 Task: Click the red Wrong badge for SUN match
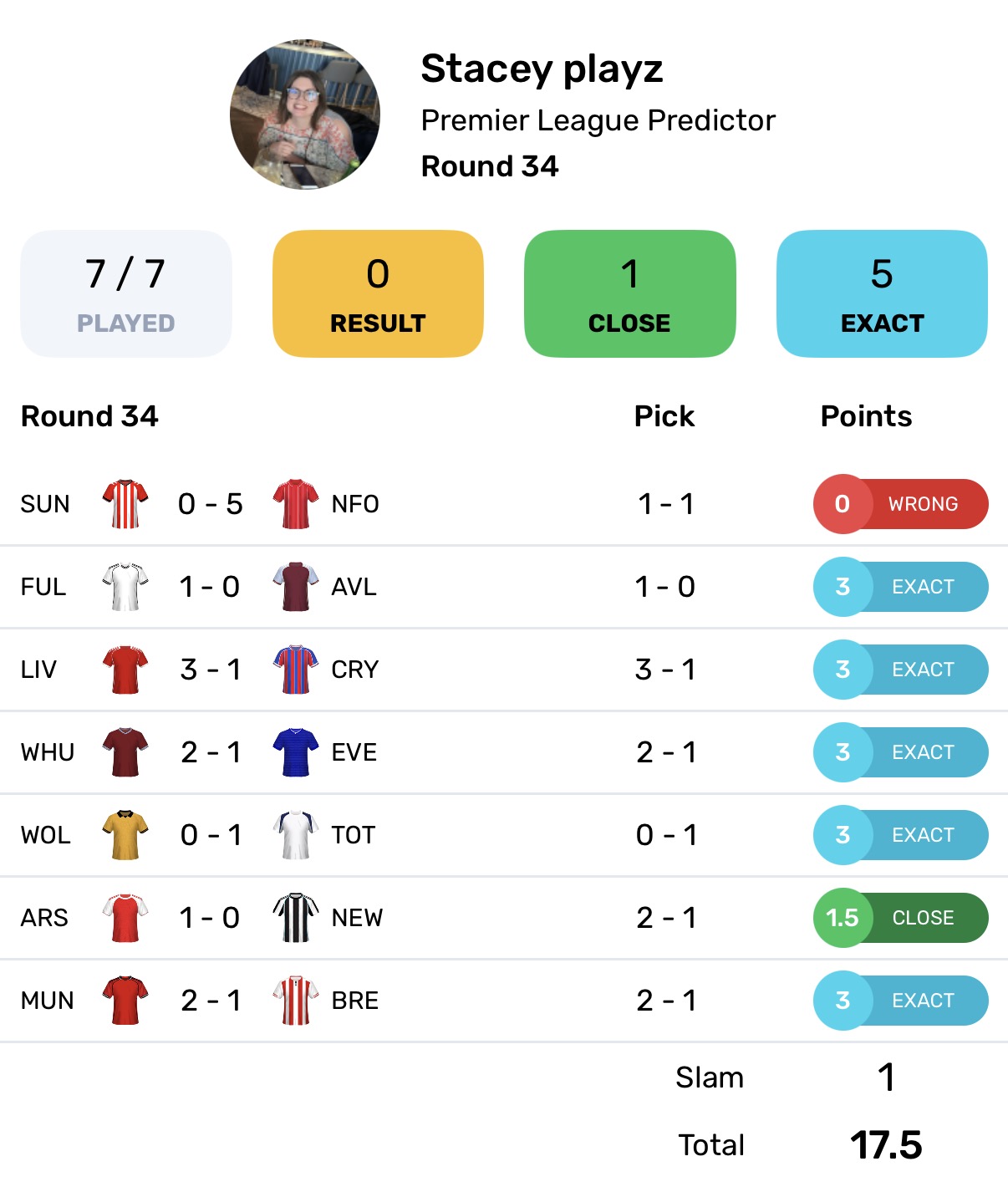pyautogui.click(x=901, y=504)
